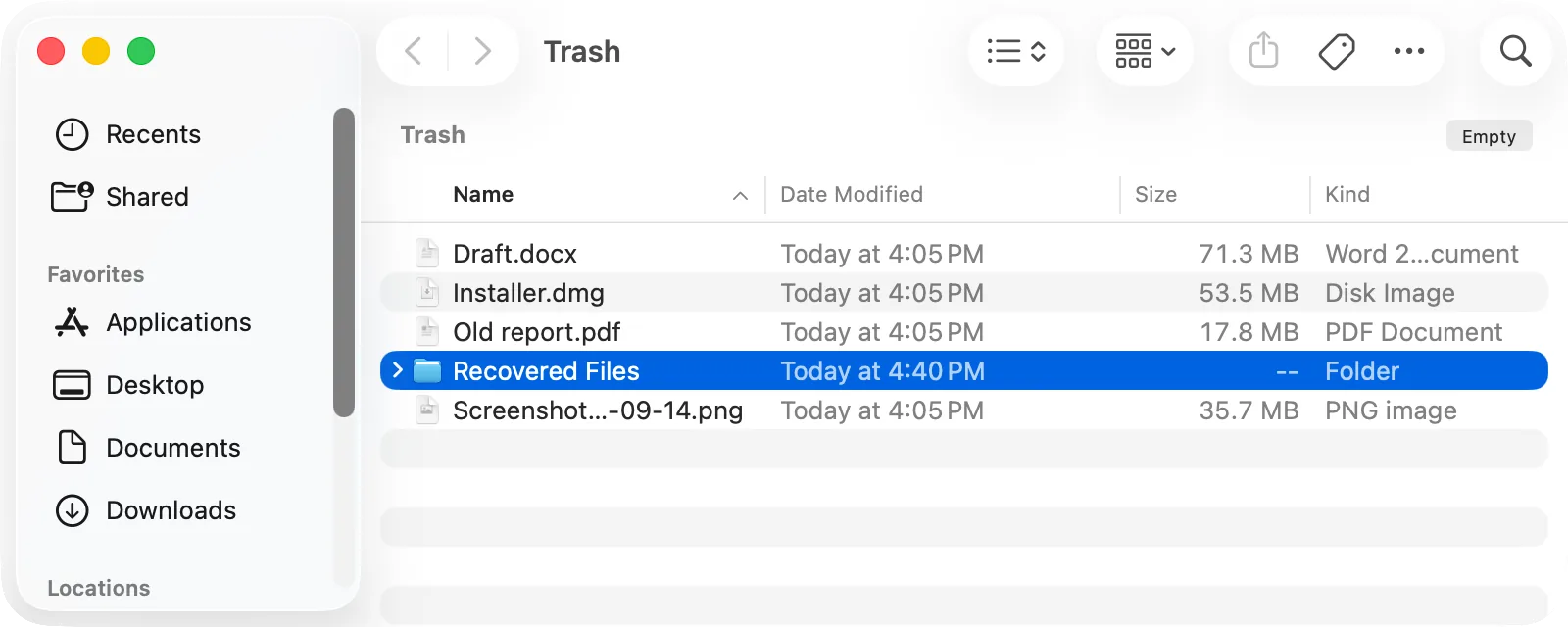Sort by the Size column
This screenshot has width=1568, height=627.
point(1155,194)
